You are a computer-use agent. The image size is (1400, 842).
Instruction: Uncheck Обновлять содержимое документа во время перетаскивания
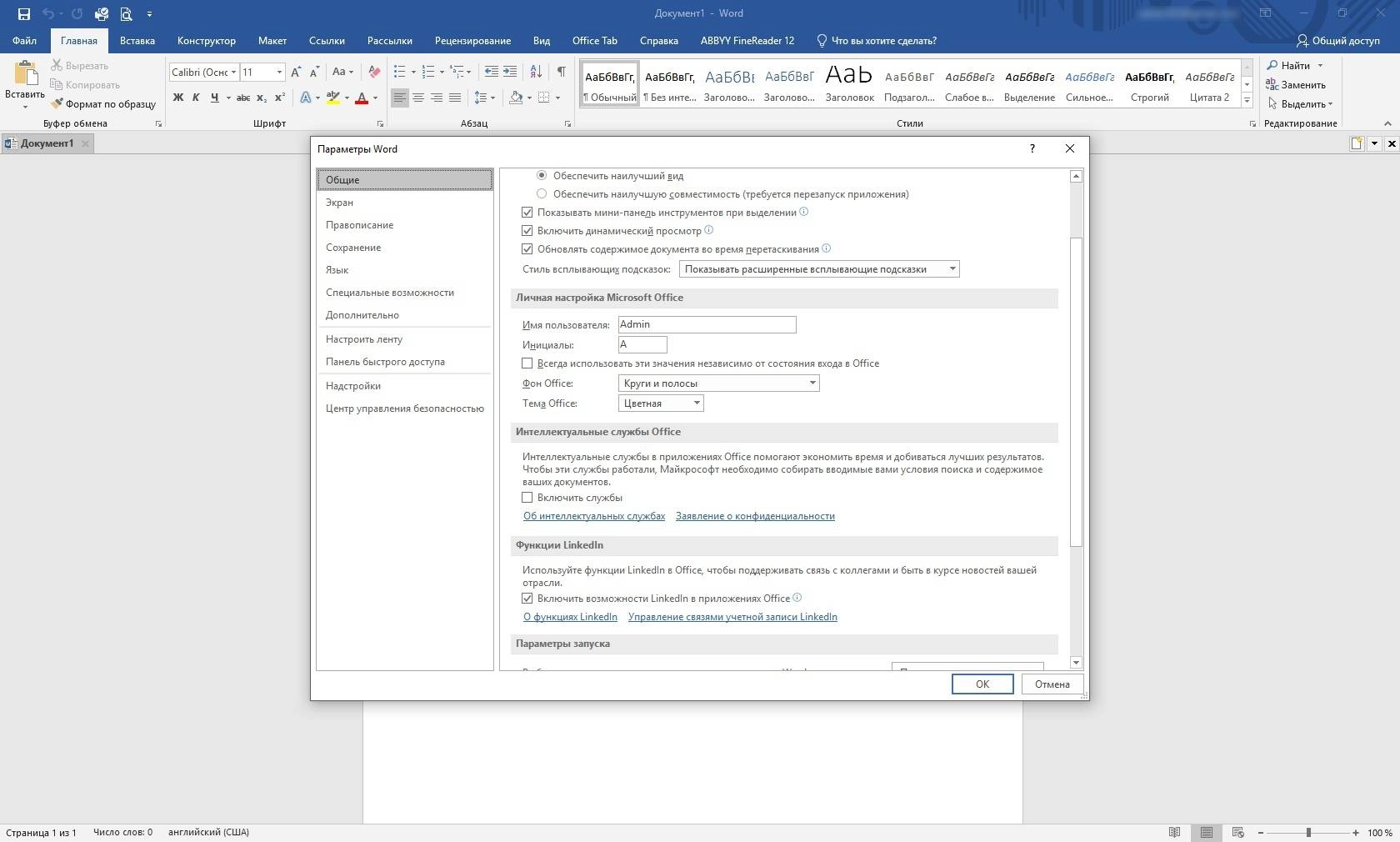(x=527, y=249)
